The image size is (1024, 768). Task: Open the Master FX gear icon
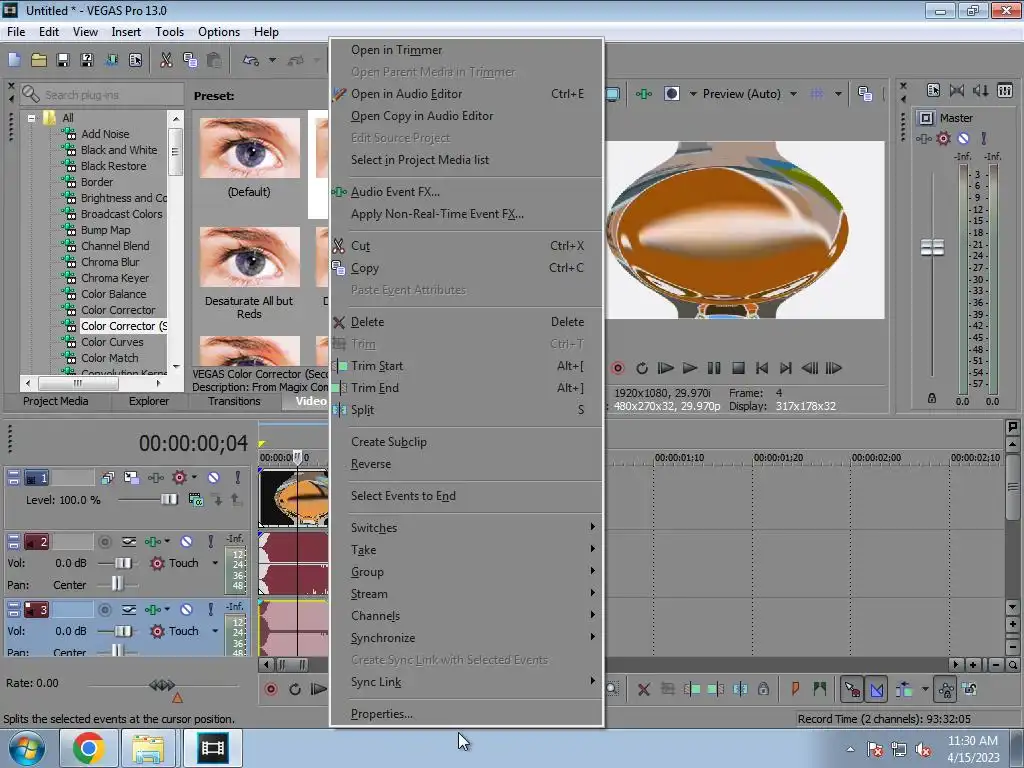[x=943, y=138]
